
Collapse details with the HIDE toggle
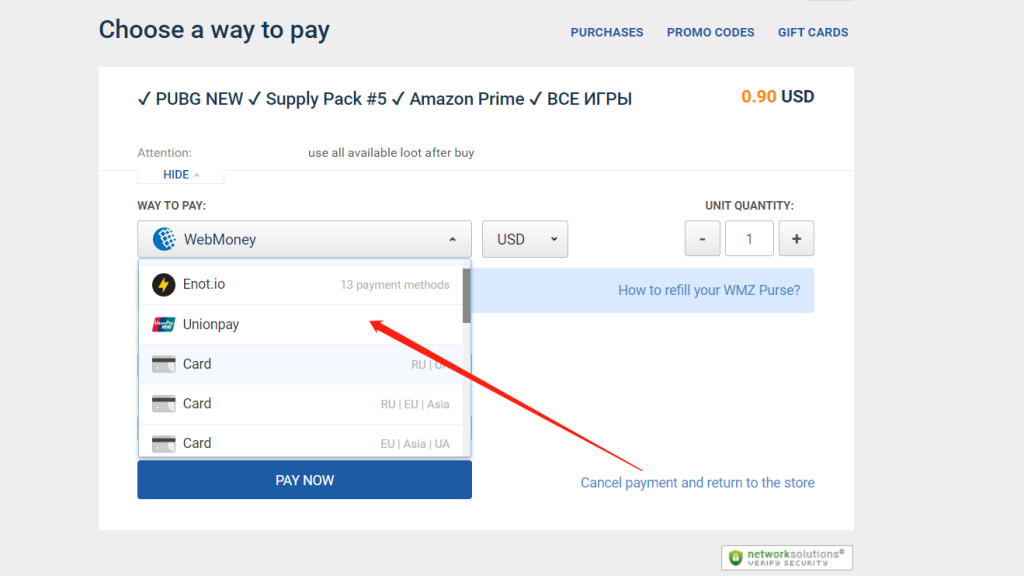pos(181,175)
